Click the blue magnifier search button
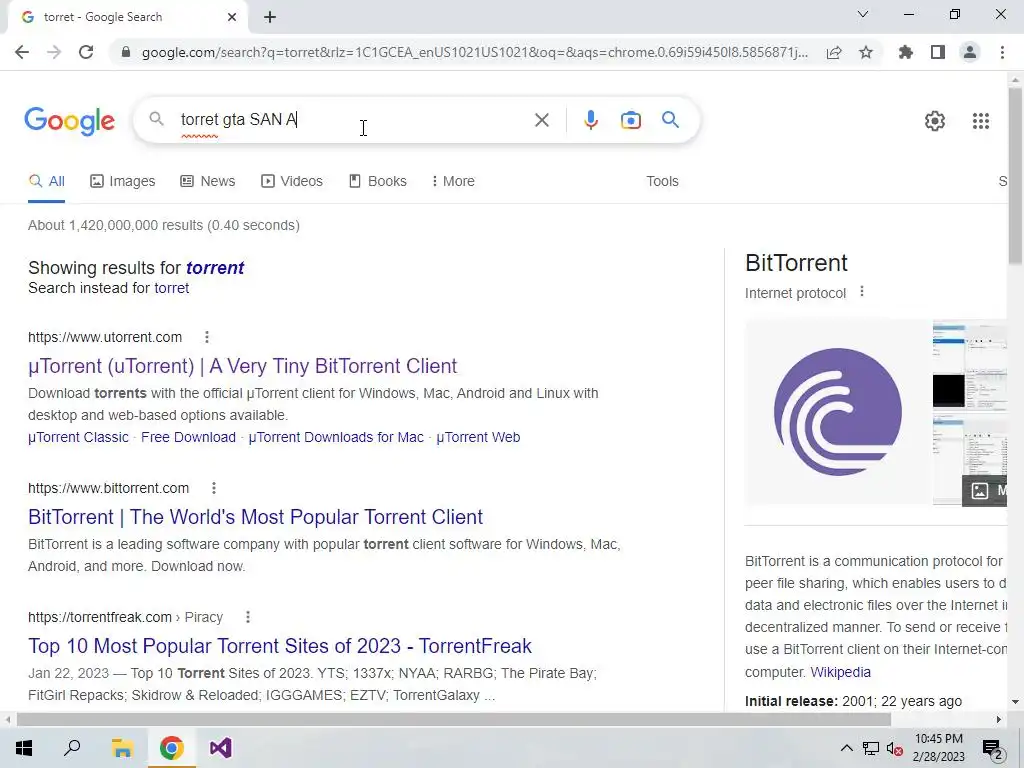Viewport: 1024px width, 768px height. click(670, 120)
